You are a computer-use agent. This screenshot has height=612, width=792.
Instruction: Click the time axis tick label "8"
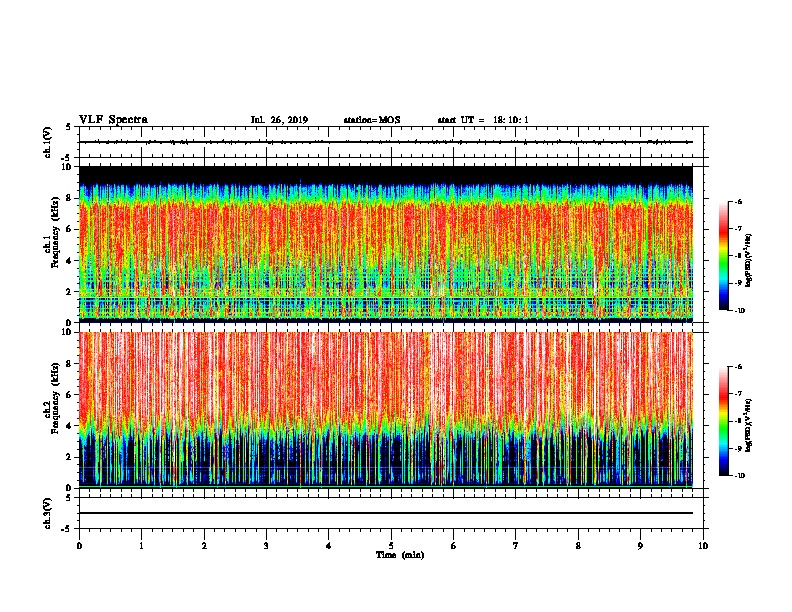coord(578,545)
